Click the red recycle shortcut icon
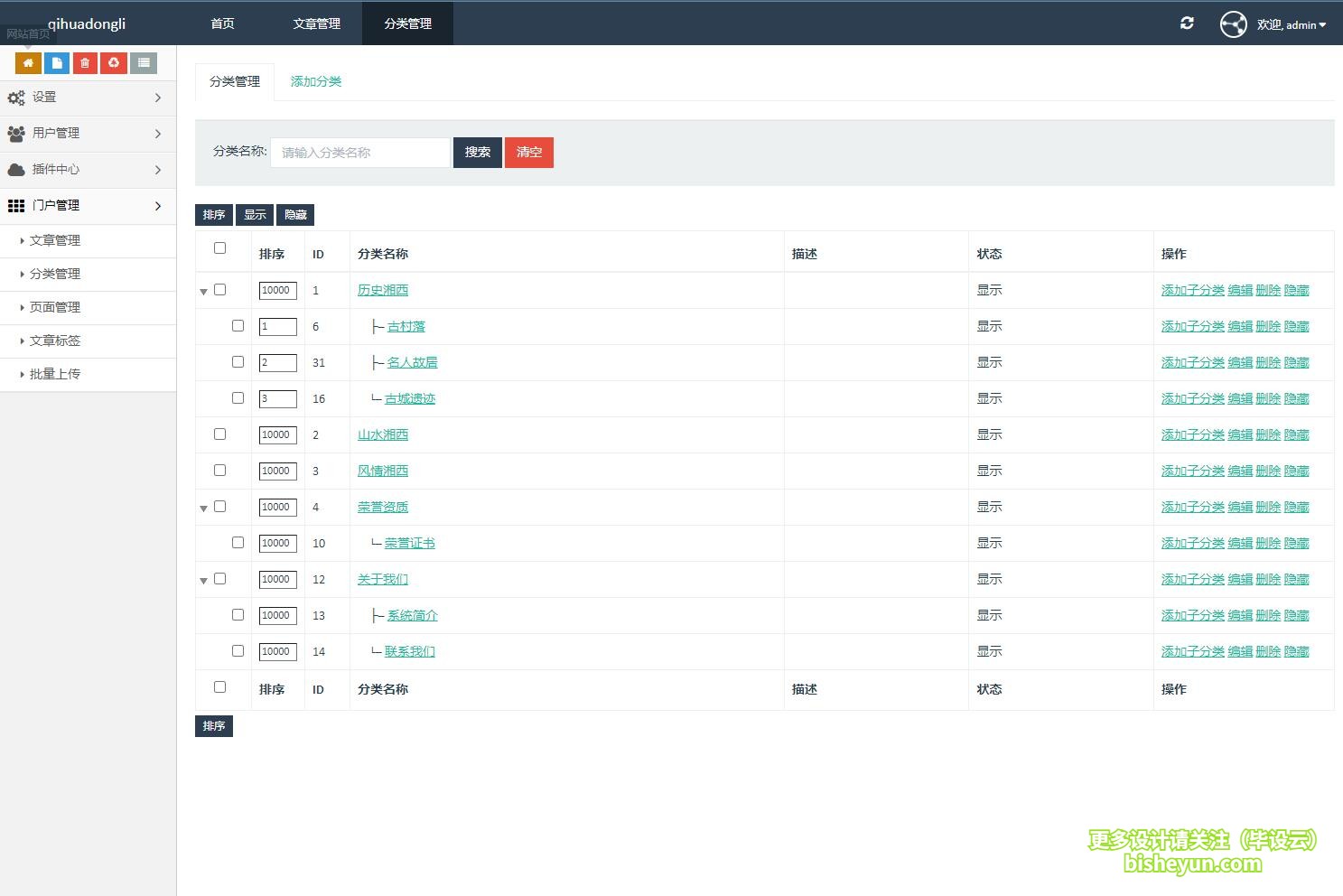 [114, 63]
